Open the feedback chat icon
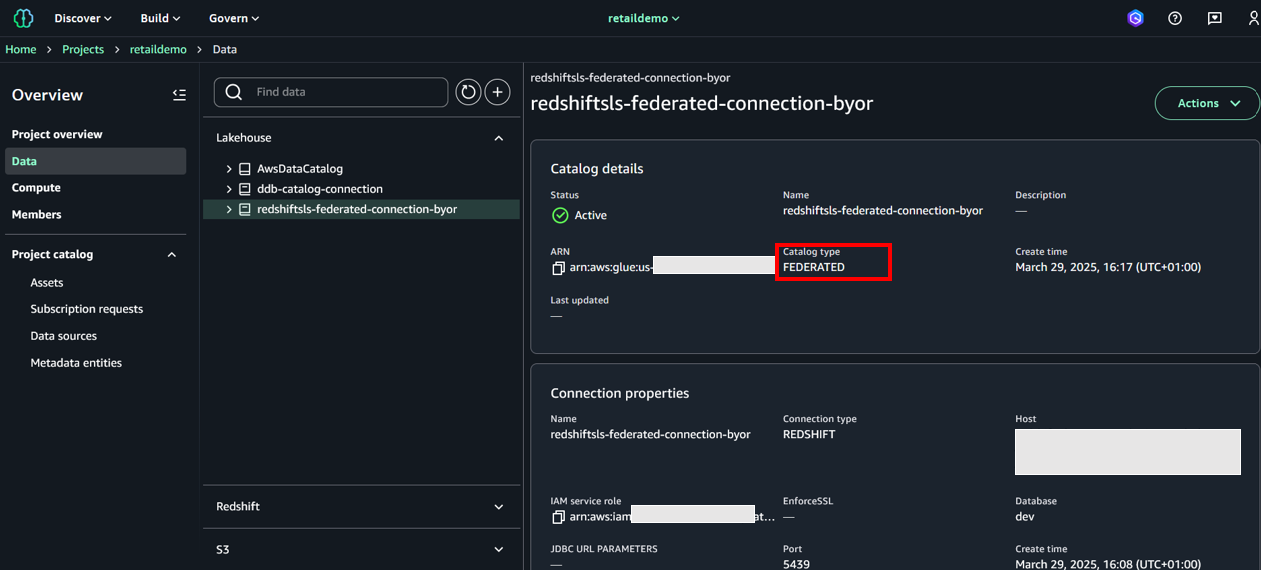The height and width of the screenshot is (570, 1261). (x=1215, y=18)
